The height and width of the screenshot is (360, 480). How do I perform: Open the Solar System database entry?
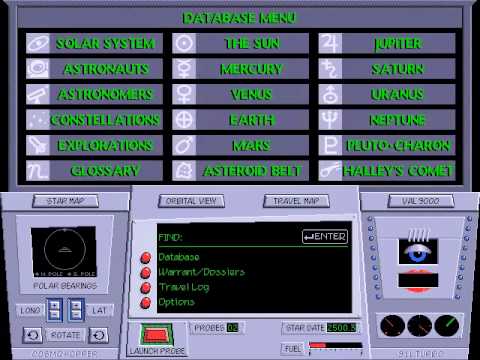(x=94, y=43)
